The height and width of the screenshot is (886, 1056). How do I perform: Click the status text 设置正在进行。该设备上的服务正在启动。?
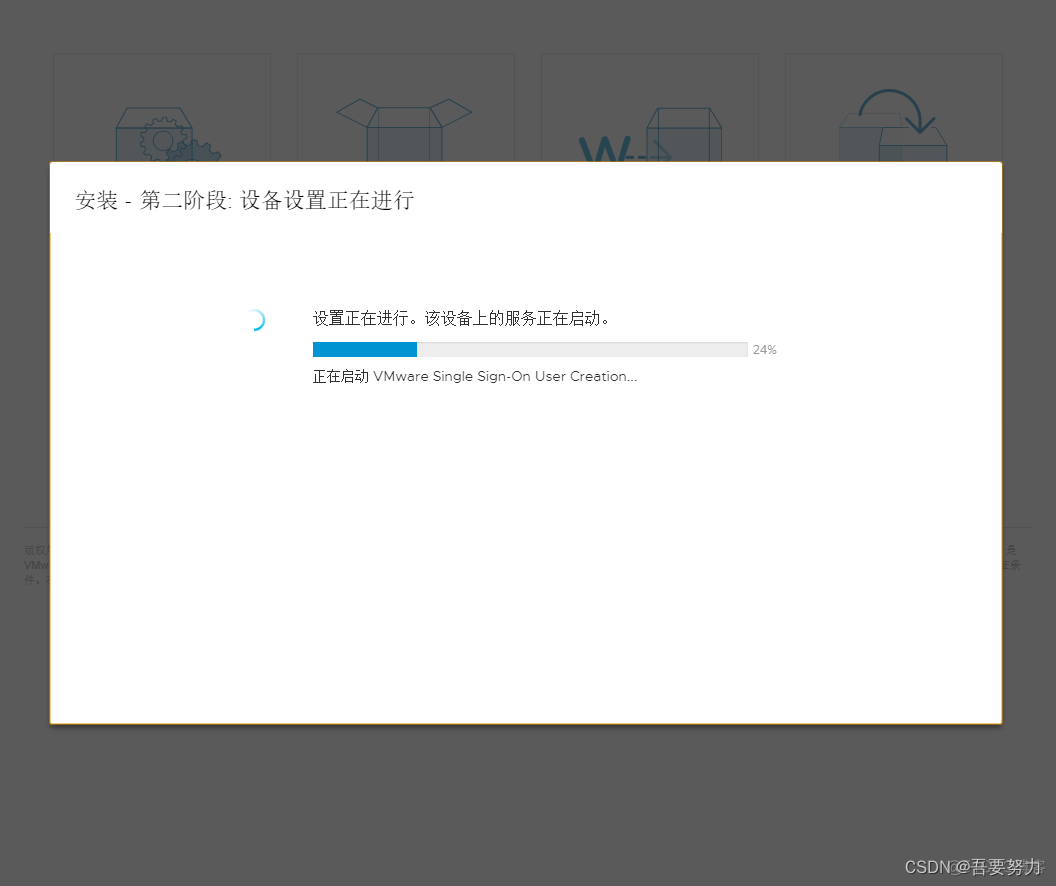coord(461,318)
